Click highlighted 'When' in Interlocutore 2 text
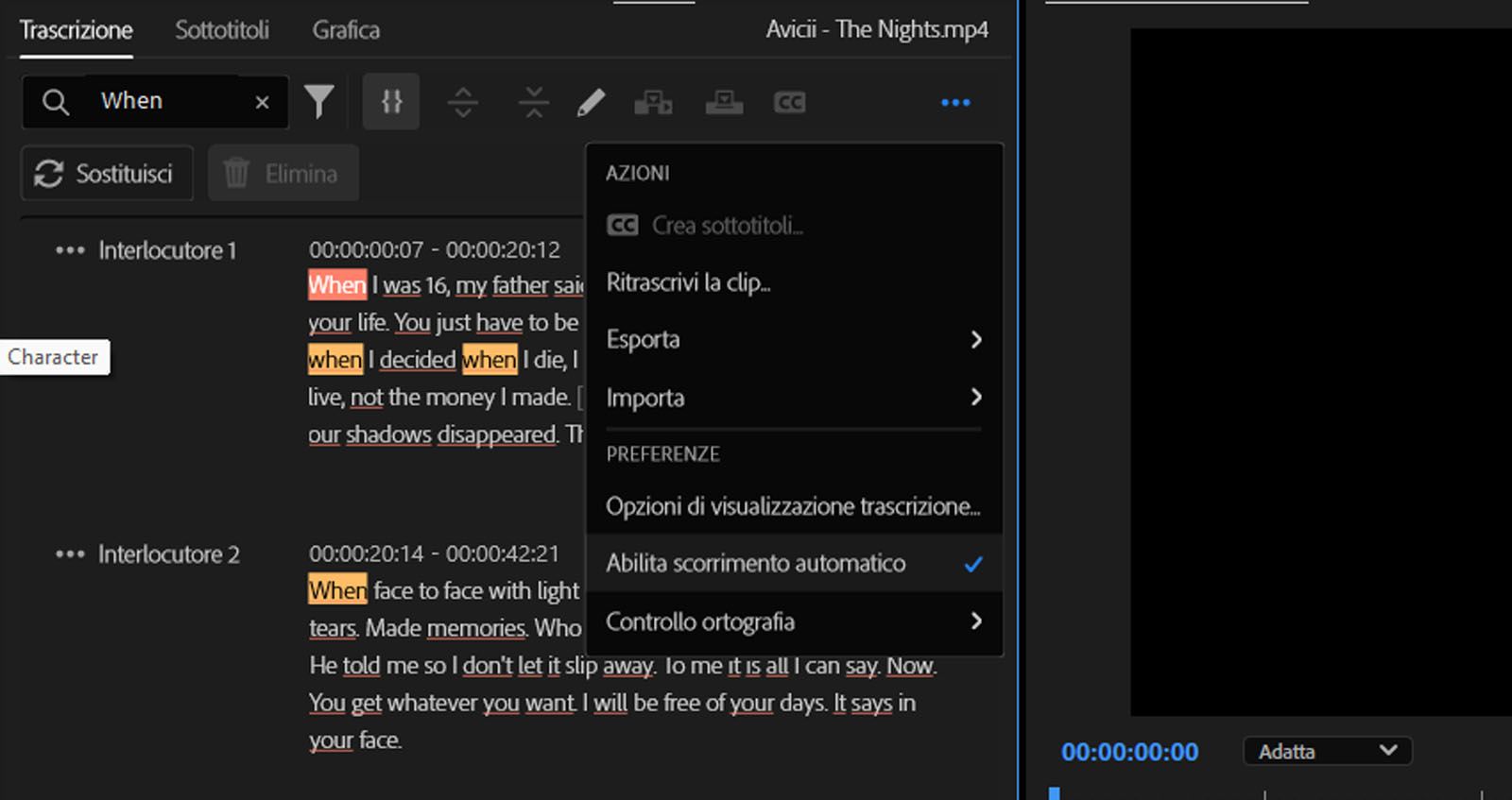Screen dimensions: 1512x800 [337, 590]
